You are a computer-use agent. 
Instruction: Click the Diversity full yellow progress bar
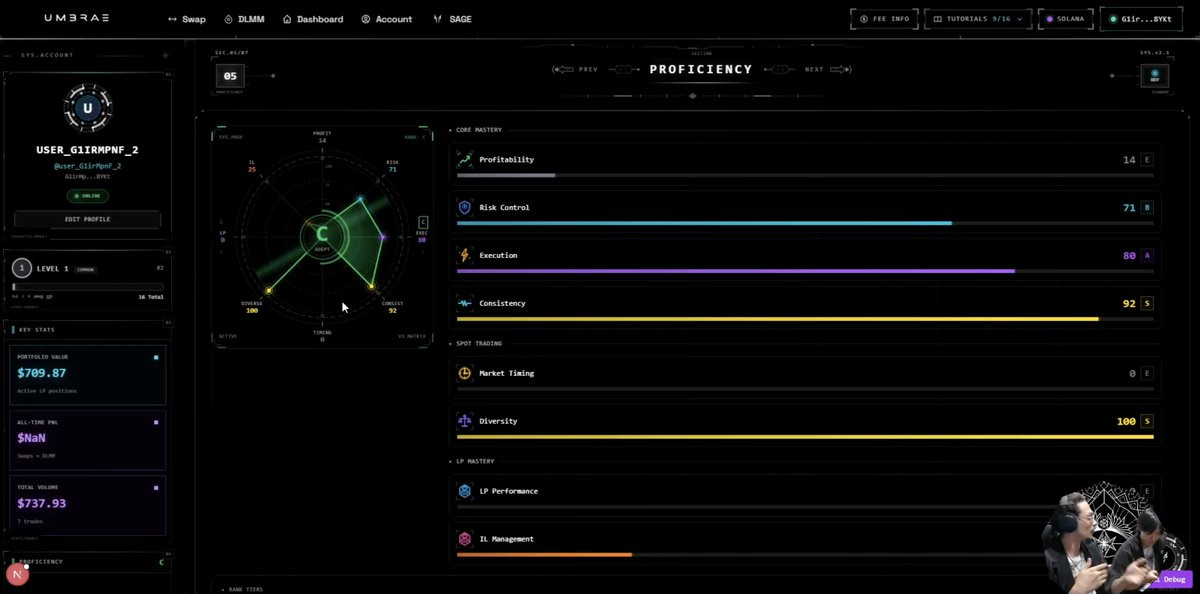click(x=805, y=436)
